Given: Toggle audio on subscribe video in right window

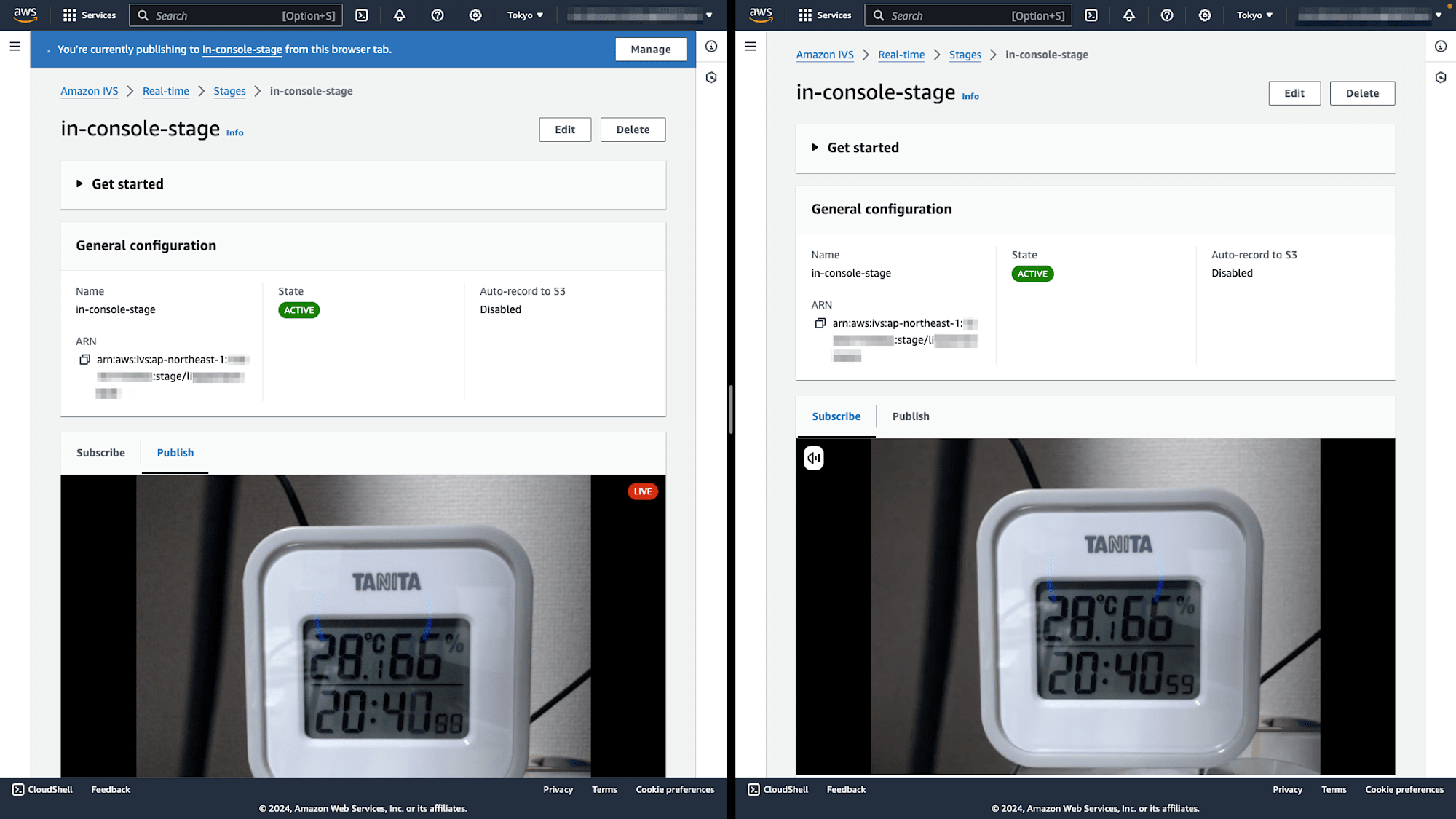Looking at the screenshot, I should pyautogui.click(x=813, y=458).
